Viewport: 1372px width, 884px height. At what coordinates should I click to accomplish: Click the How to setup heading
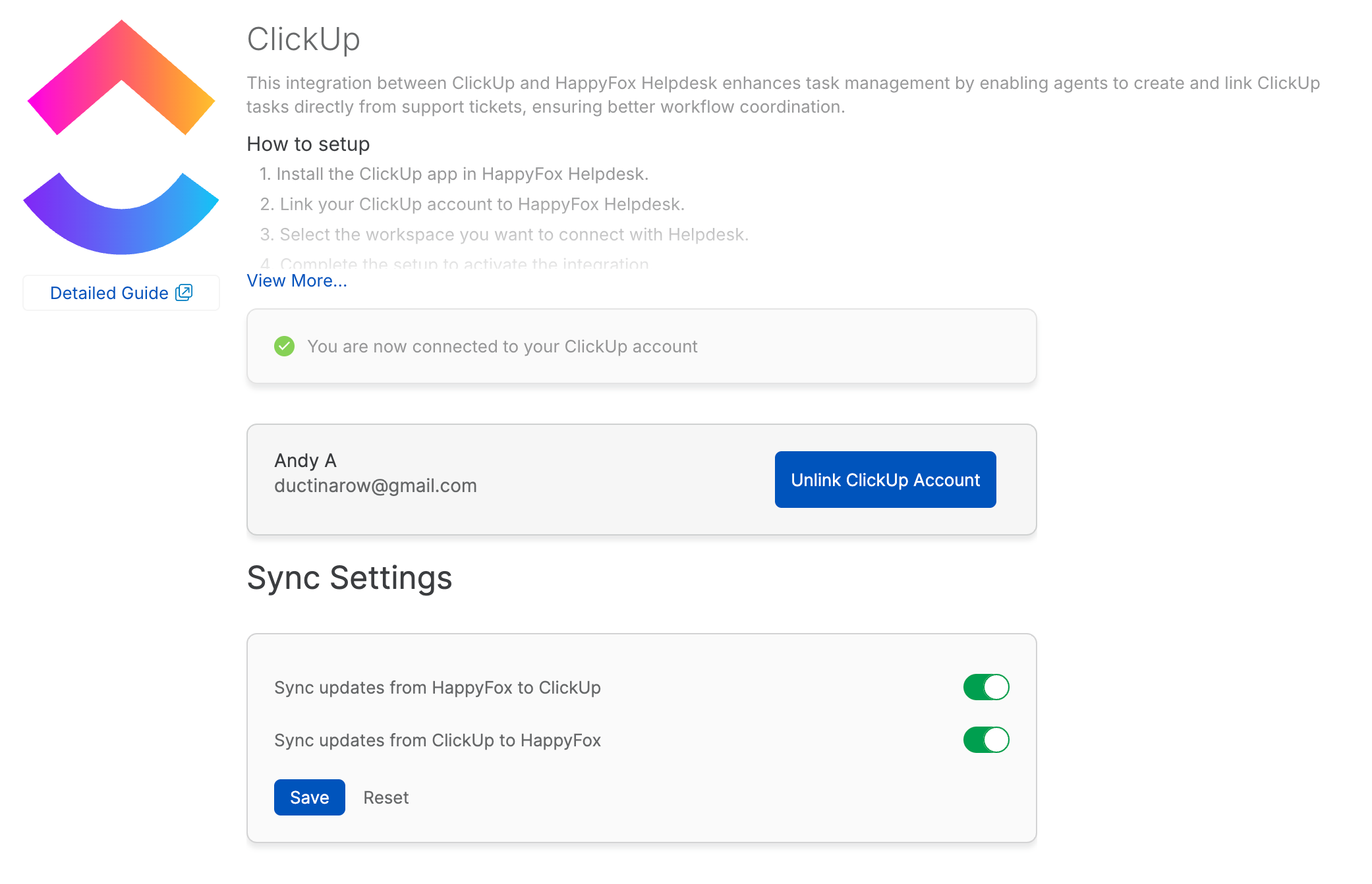click(308, 144)
